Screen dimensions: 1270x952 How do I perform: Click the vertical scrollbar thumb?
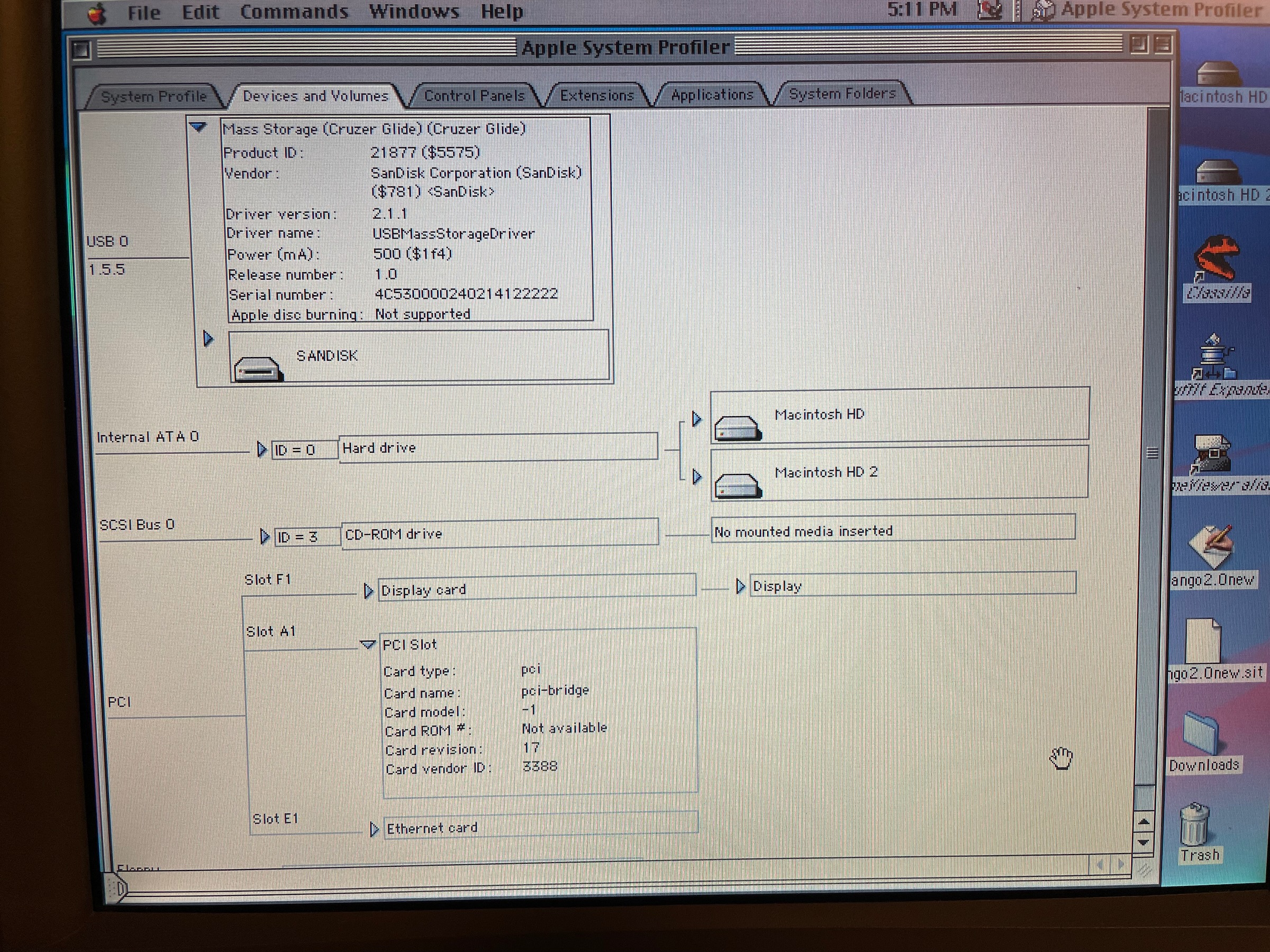coord(1151,453)
